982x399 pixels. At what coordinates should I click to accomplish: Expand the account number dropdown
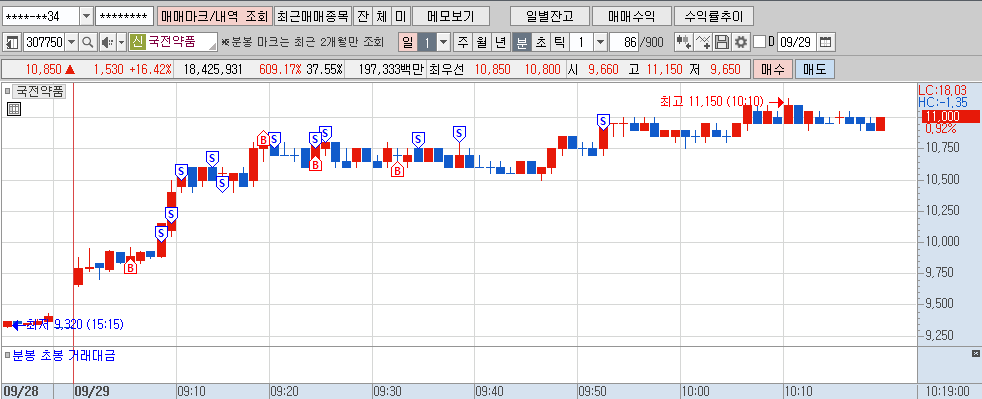86,16
